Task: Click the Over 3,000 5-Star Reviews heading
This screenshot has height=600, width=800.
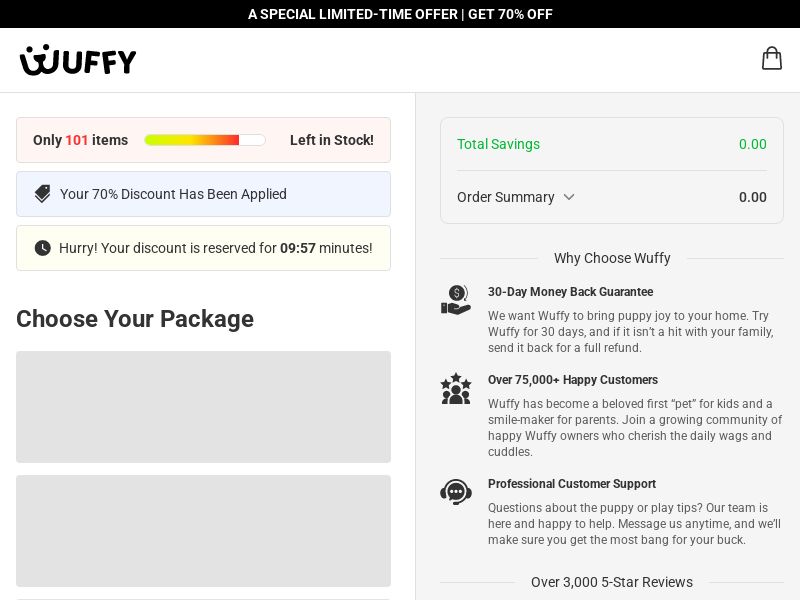Action: click(611, 582)
